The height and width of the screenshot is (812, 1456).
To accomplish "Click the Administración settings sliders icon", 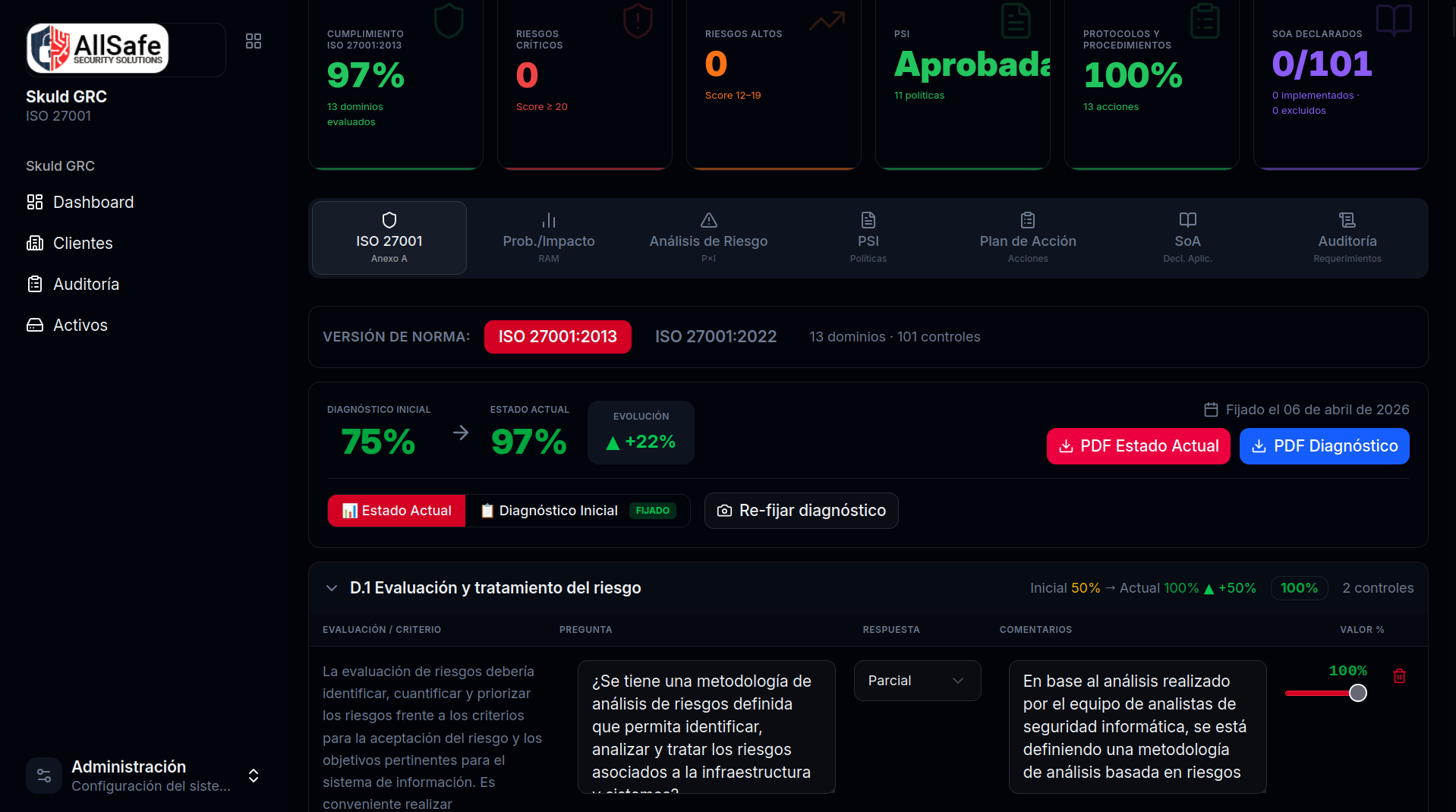I will pyautogui.click(x=44, y=776).
